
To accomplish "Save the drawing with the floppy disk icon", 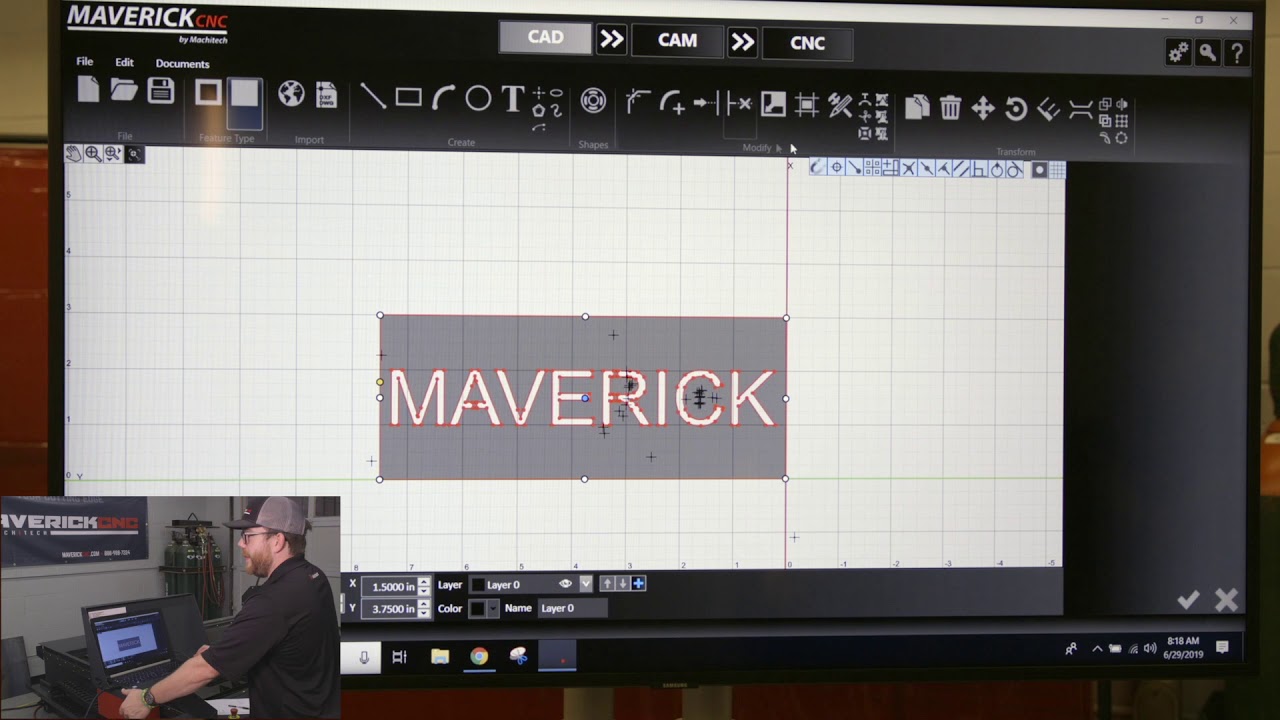I will coord(161,91).
